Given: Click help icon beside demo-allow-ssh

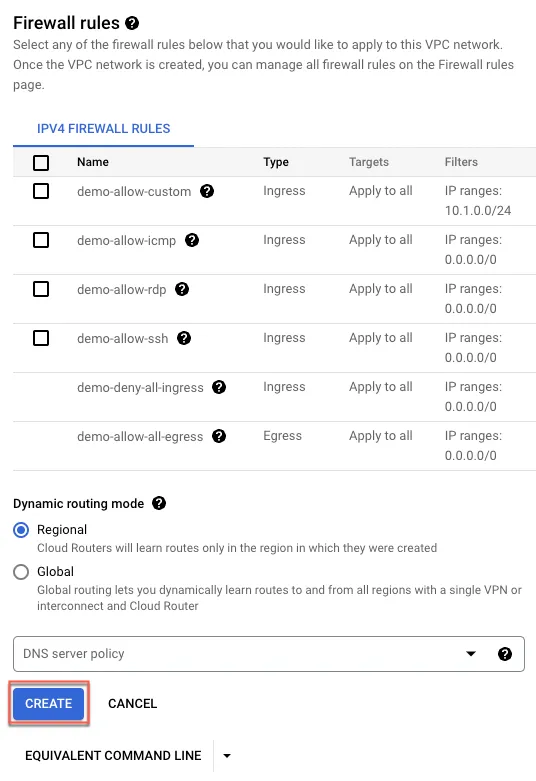Looking at the screenshot, I should coord(184,338).
